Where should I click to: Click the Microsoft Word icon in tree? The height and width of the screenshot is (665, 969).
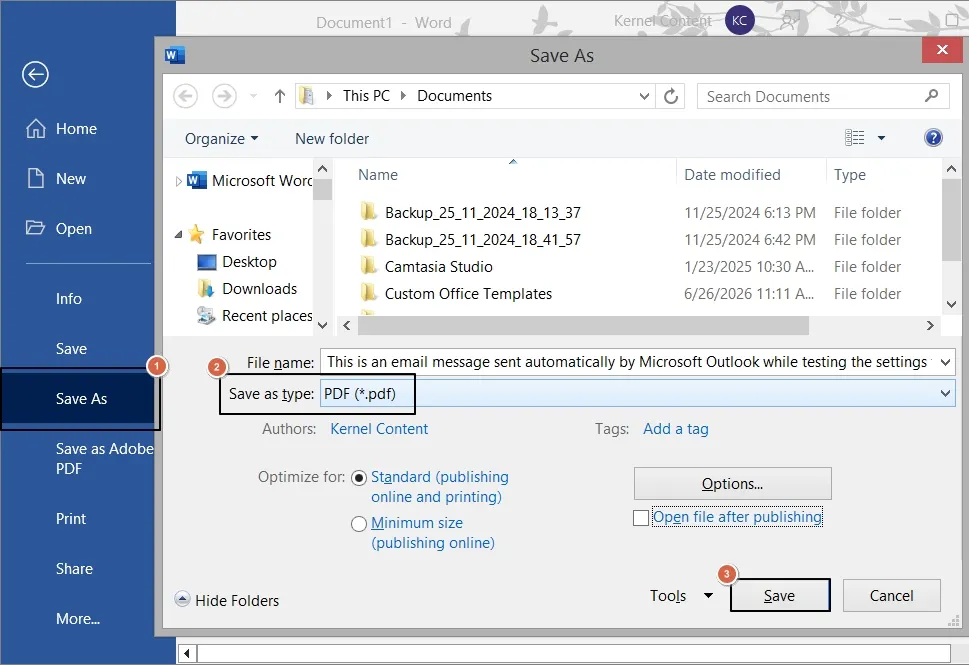point(197,180)
